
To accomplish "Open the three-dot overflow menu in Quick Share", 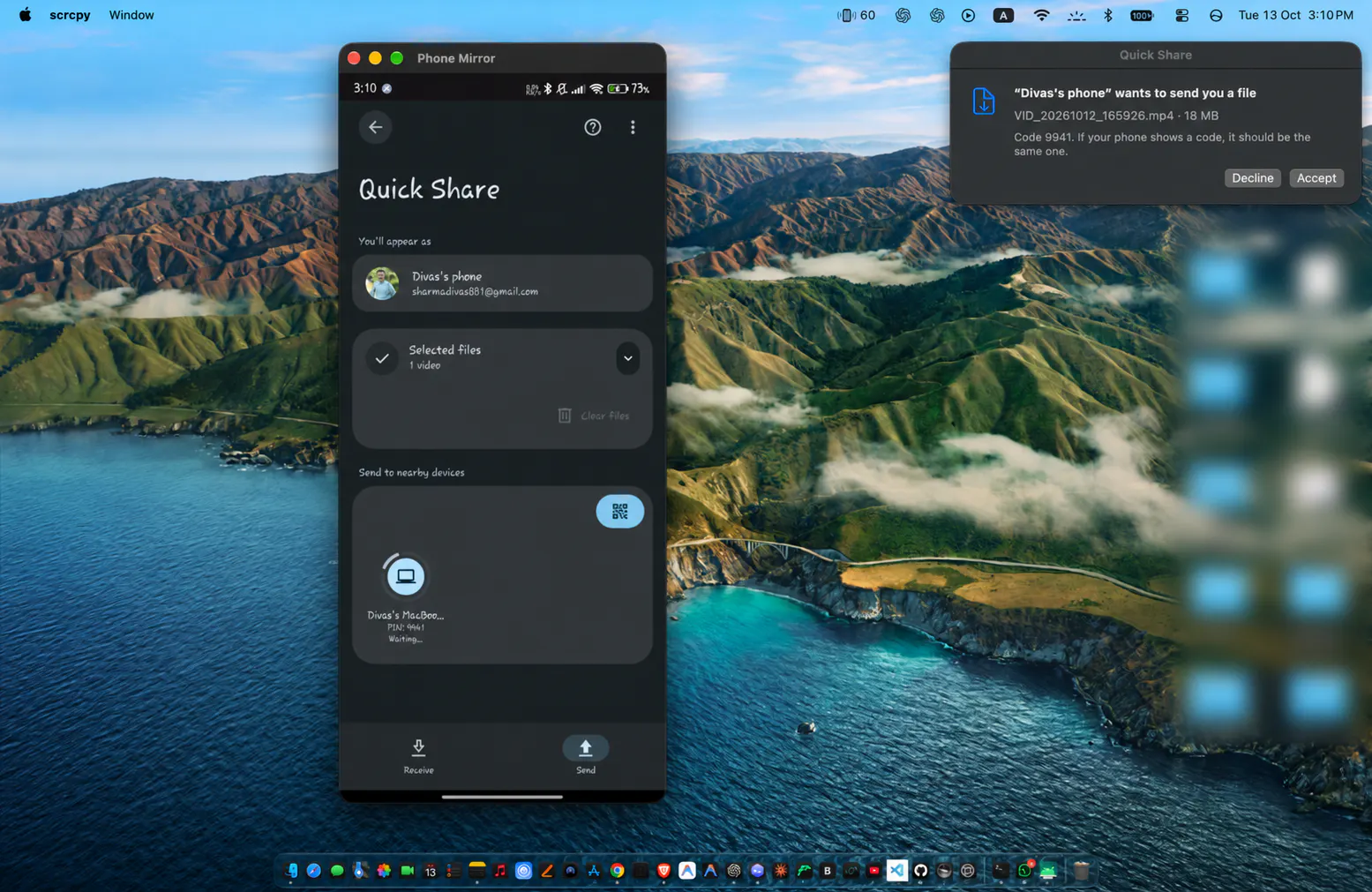I will pos(633,127).
